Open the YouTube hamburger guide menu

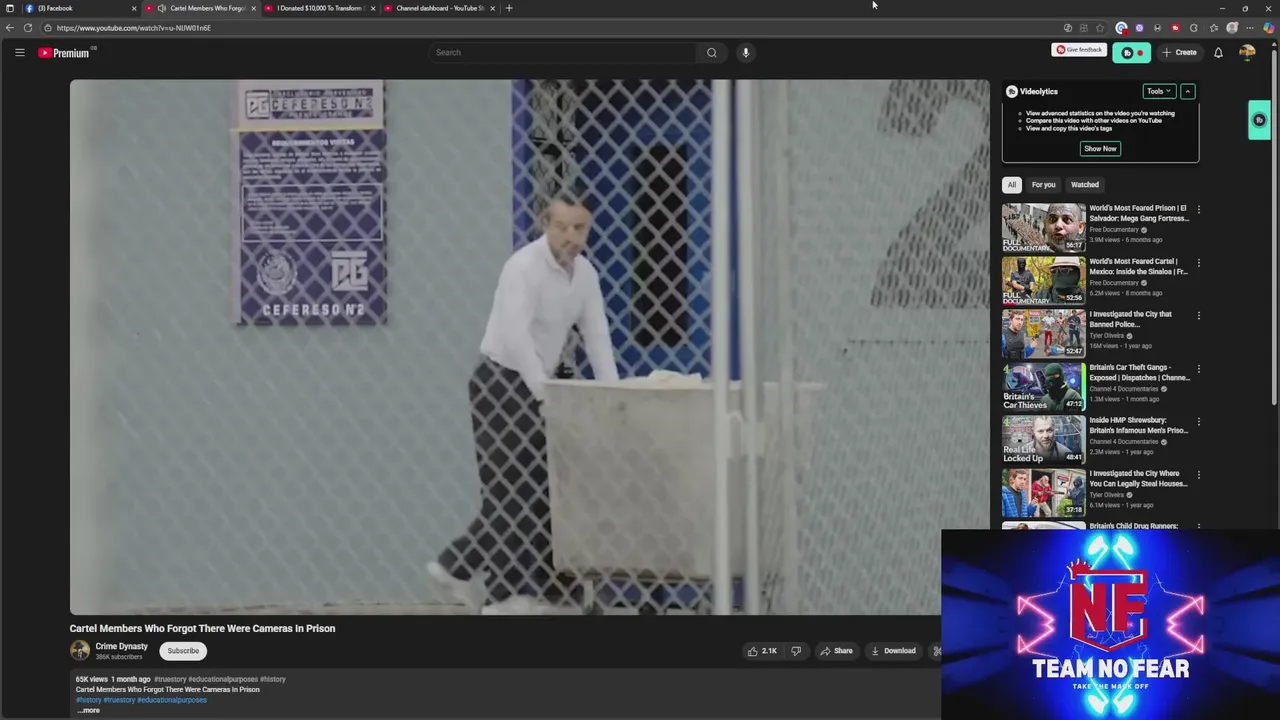click(19, 52)
